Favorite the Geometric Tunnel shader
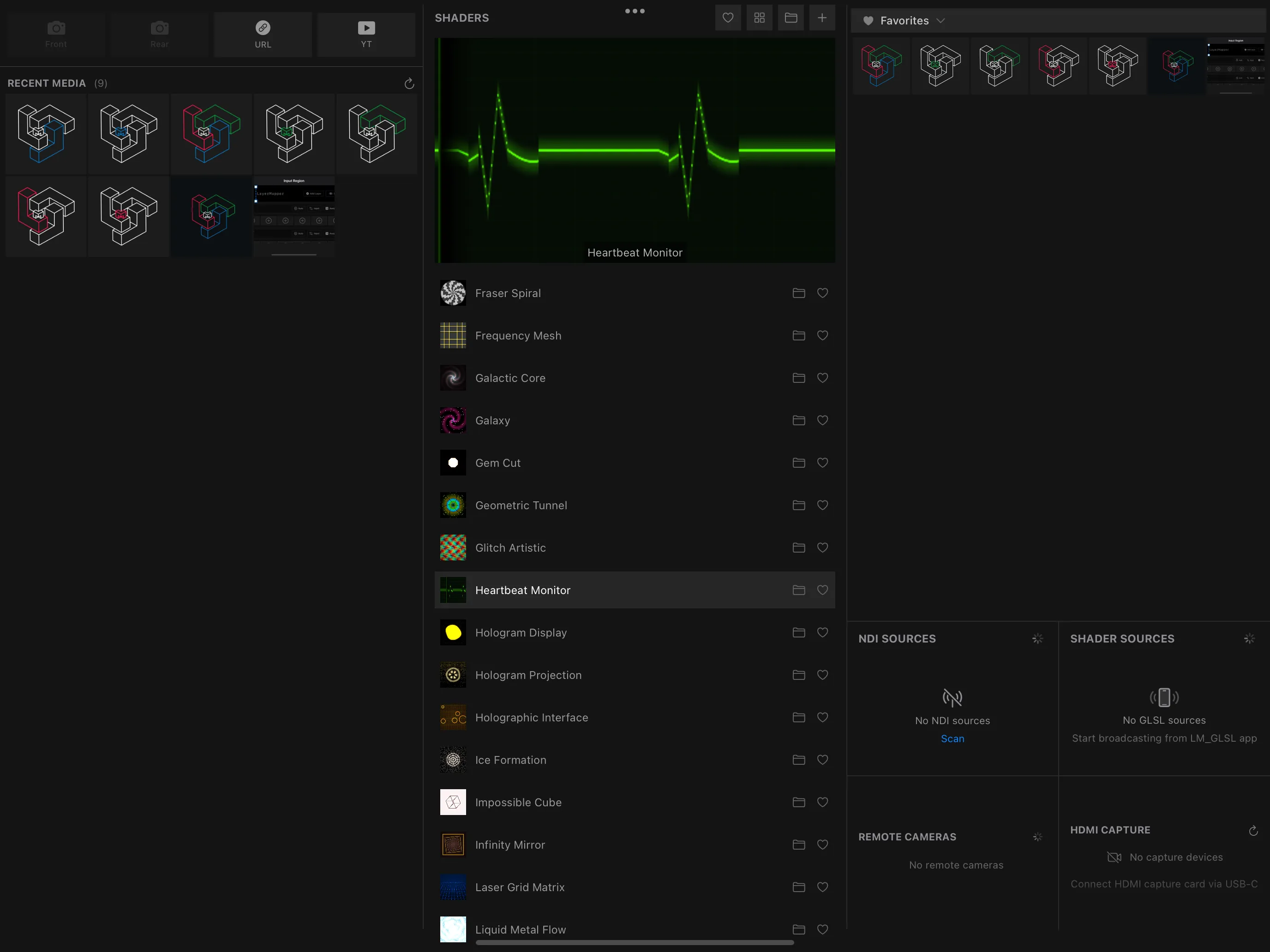Image resolution: width=1270 pixels, height=952 pixels. point(822,506)
